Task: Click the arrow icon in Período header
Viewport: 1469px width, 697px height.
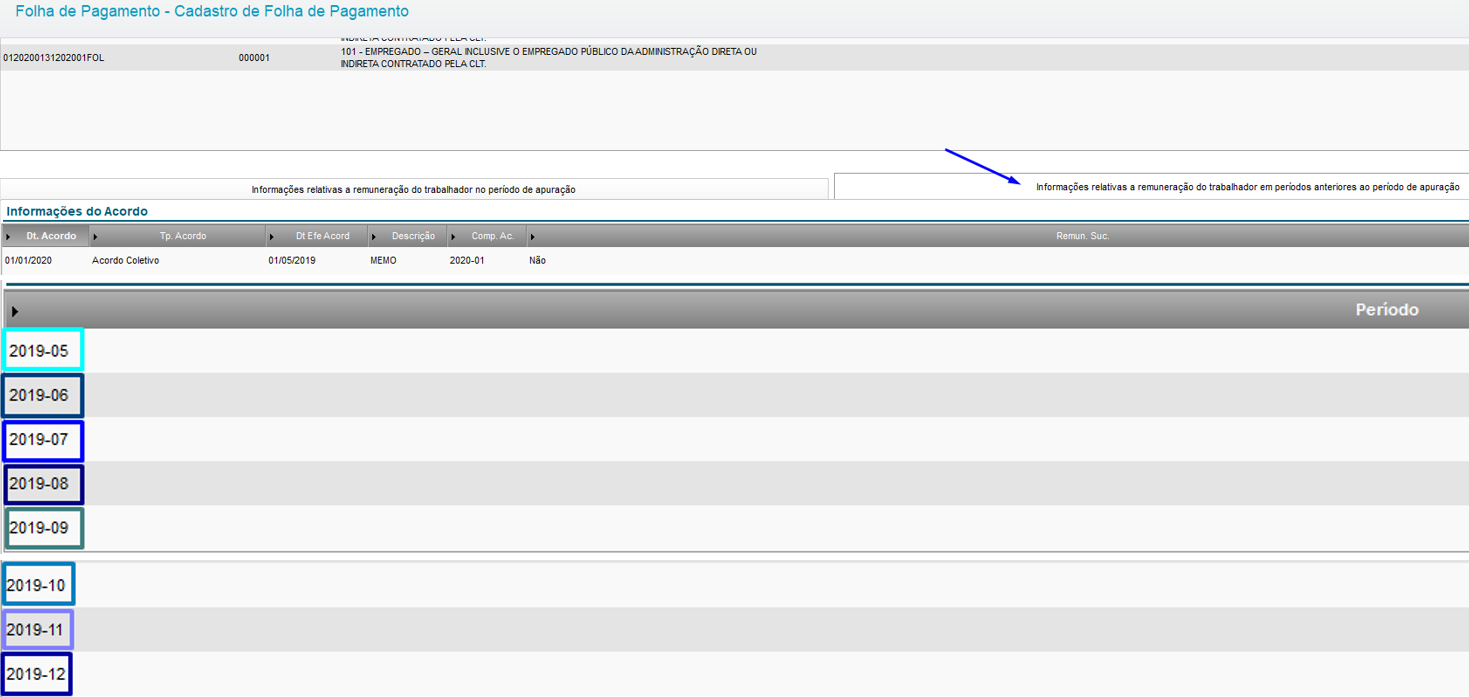Action: [x=15, y=311]
